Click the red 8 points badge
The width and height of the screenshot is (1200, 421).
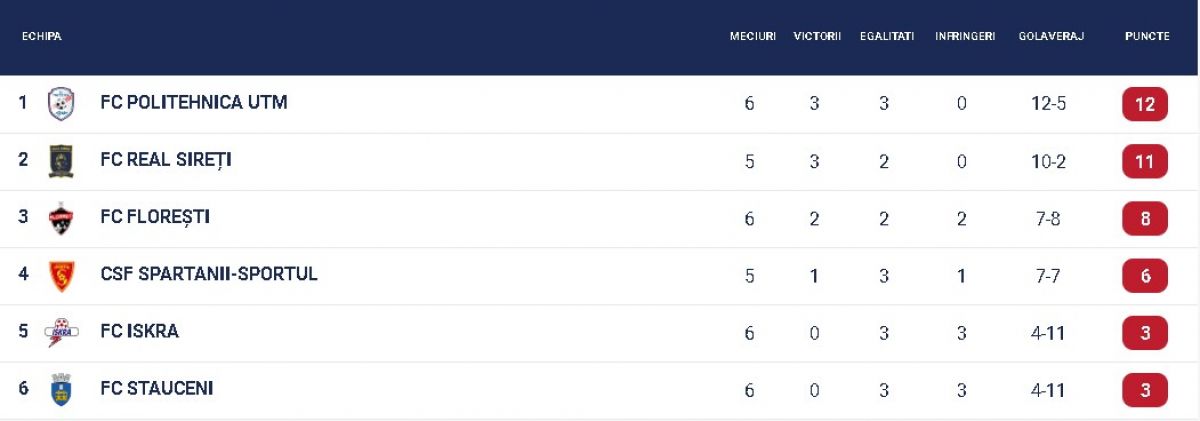pos(1145,218)
